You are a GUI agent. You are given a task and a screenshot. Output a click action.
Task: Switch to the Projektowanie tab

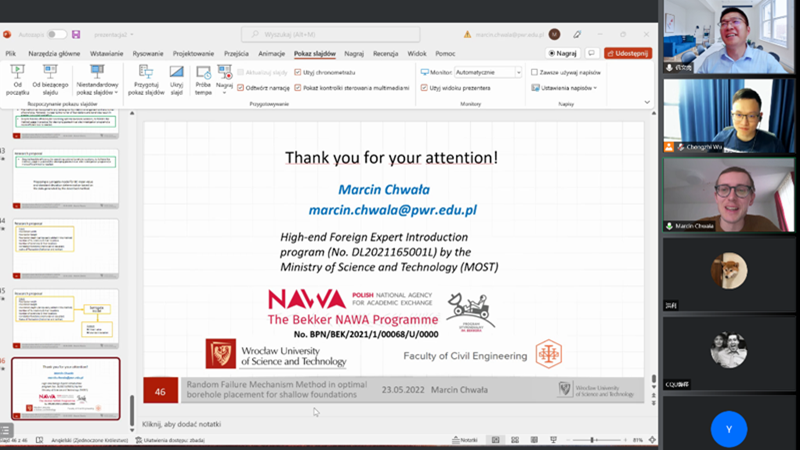[x=193, y=54]
